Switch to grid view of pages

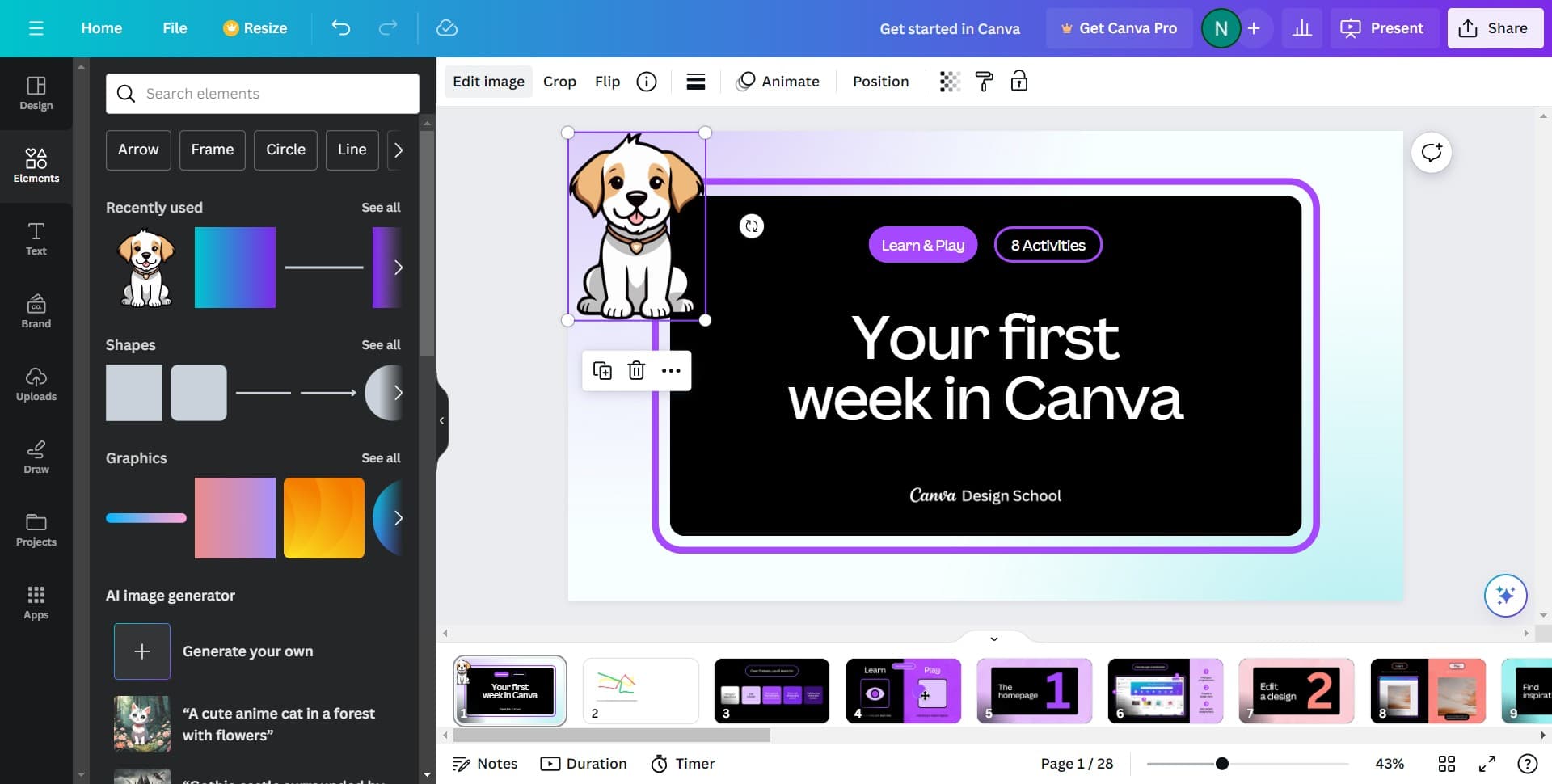(x=1446, y=764)
